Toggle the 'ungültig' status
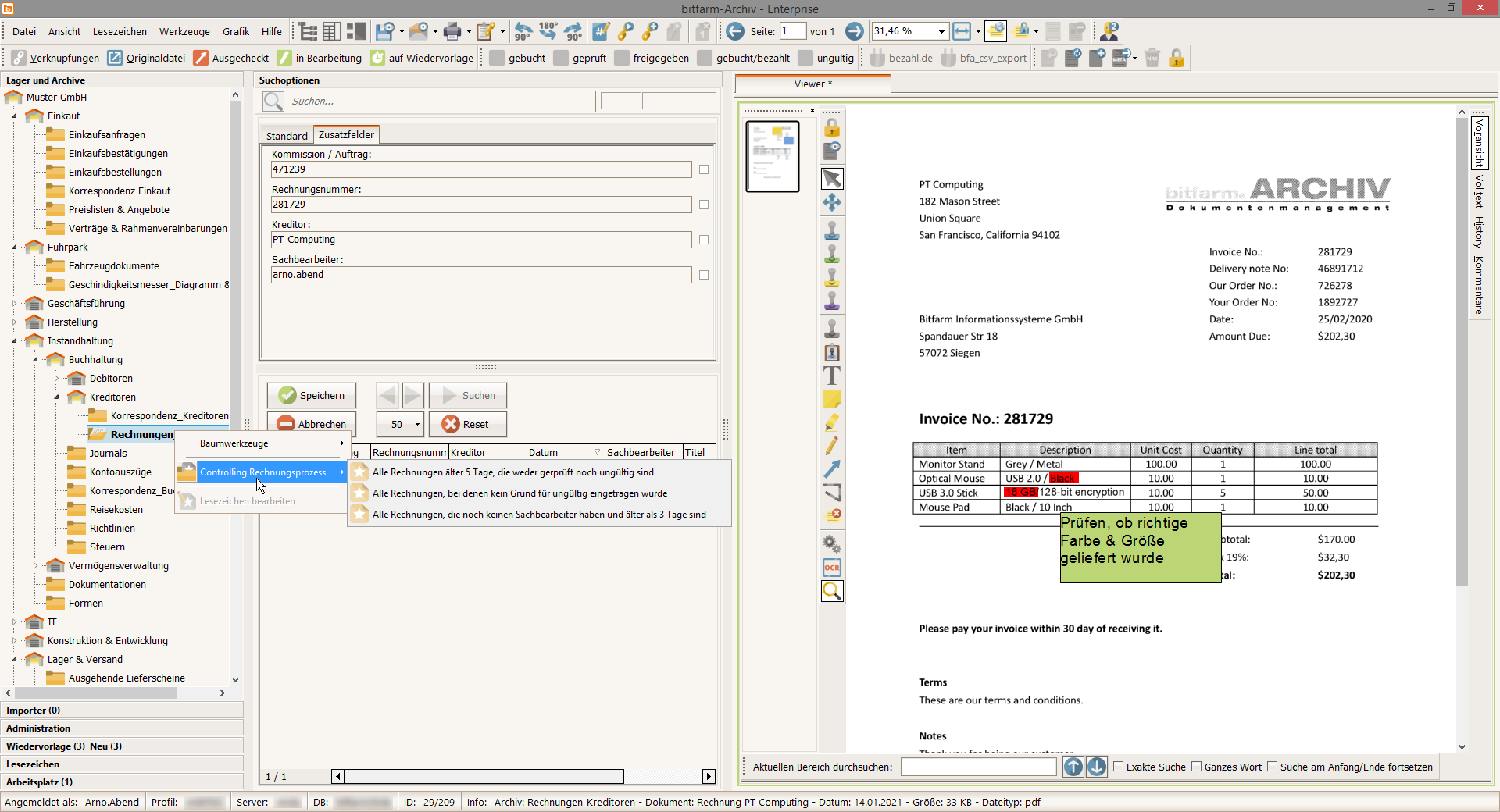This screenshot has height=812, width=1500. pos(827,58)
